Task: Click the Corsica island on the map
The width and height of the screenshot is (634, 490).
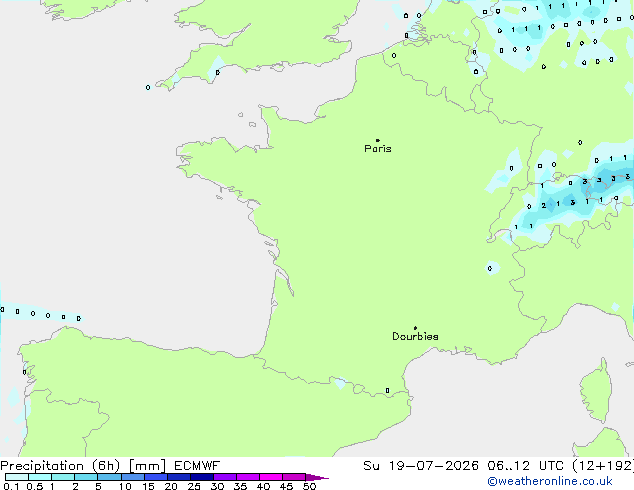Action: (x=596, y=390)
